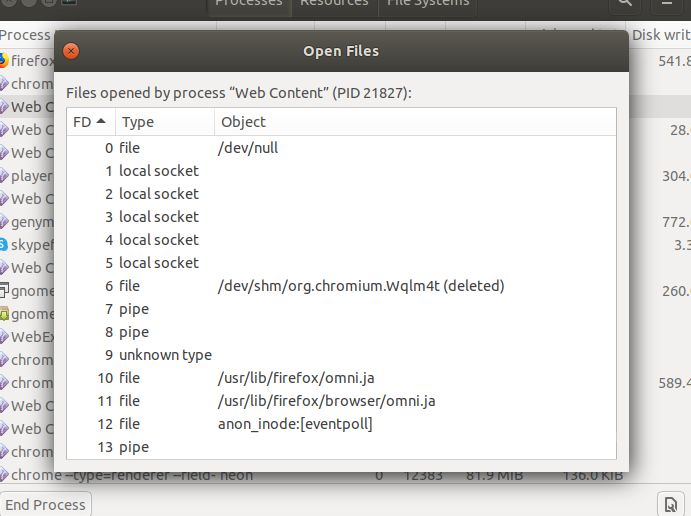Select /usr/lib/firefox/omni.ja entry
This screenshot has height=516, width=691.
[296, 378]
